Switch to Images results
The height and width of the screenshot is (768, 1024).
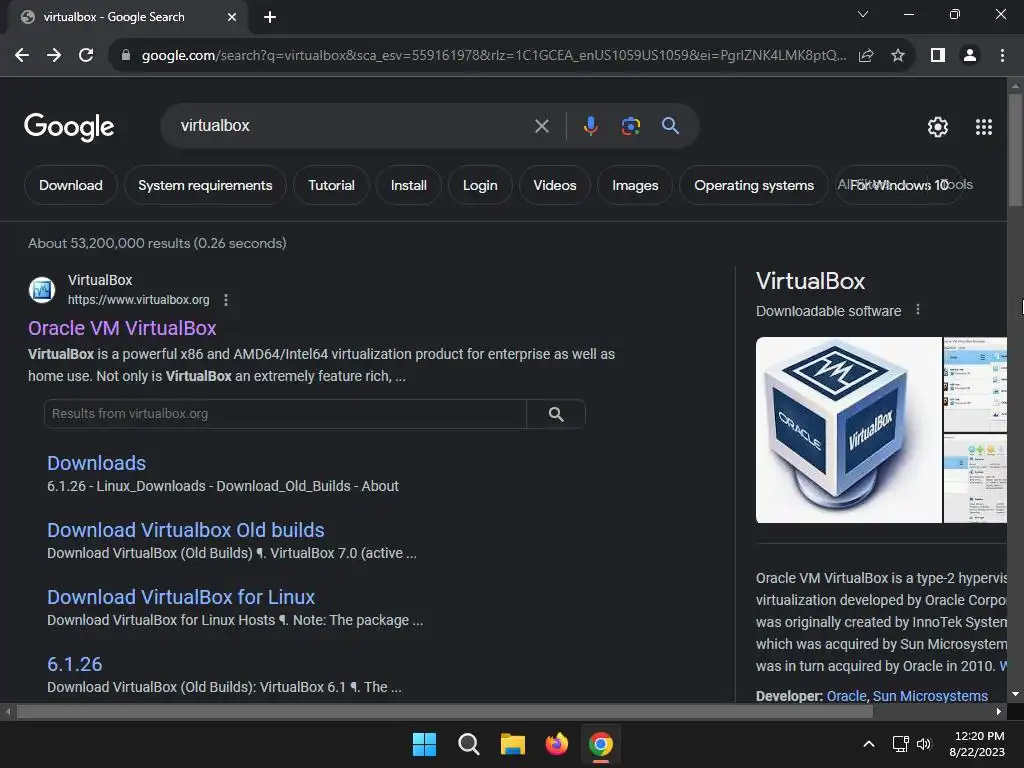pos(635,185)
